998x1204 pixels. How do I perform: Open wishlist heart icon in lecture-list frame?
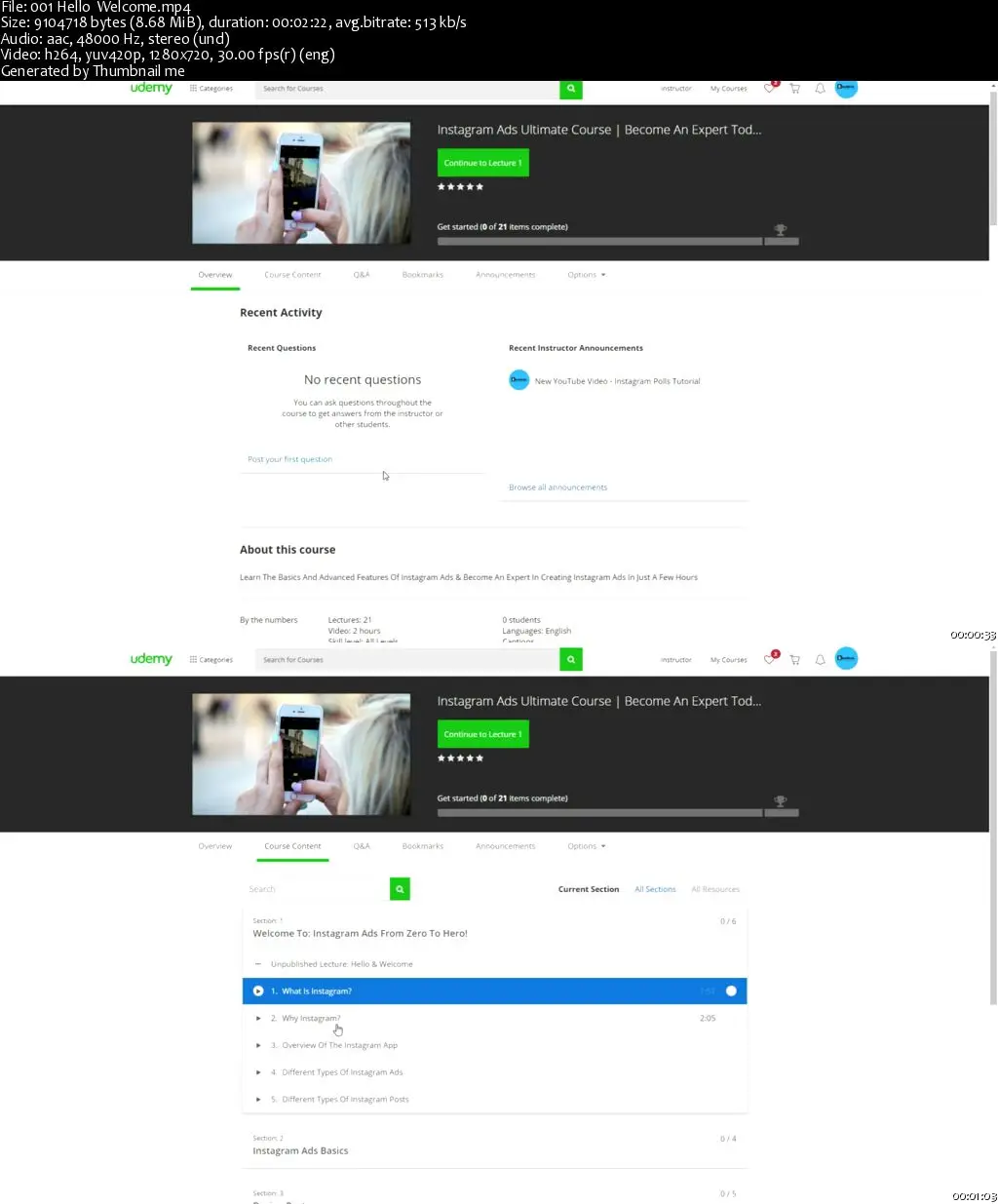pyautogui.click(x=770, y=659)
